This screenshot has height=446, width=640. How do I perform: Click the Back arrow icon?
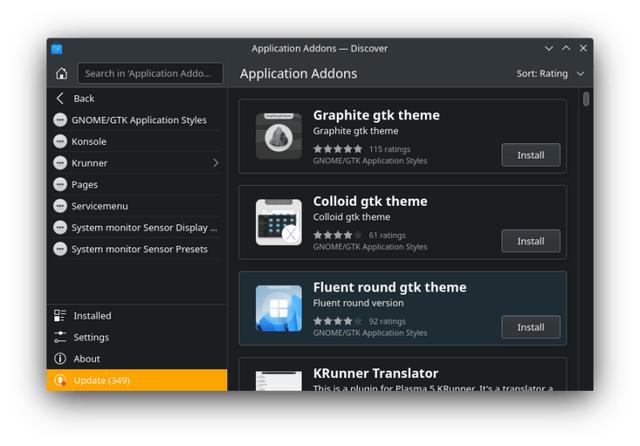click(x=60, y=98)
